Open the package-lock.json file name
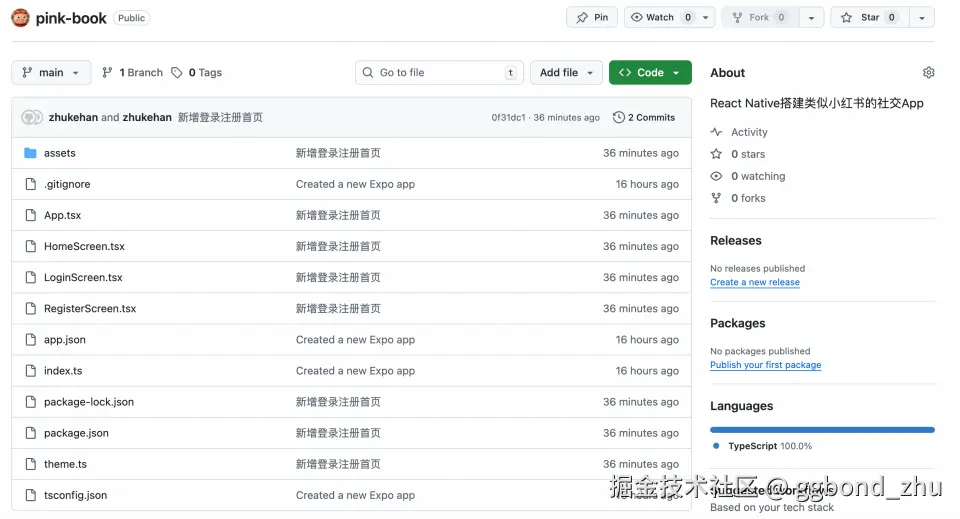Viewport: 960px width, 519px height. 89,402
